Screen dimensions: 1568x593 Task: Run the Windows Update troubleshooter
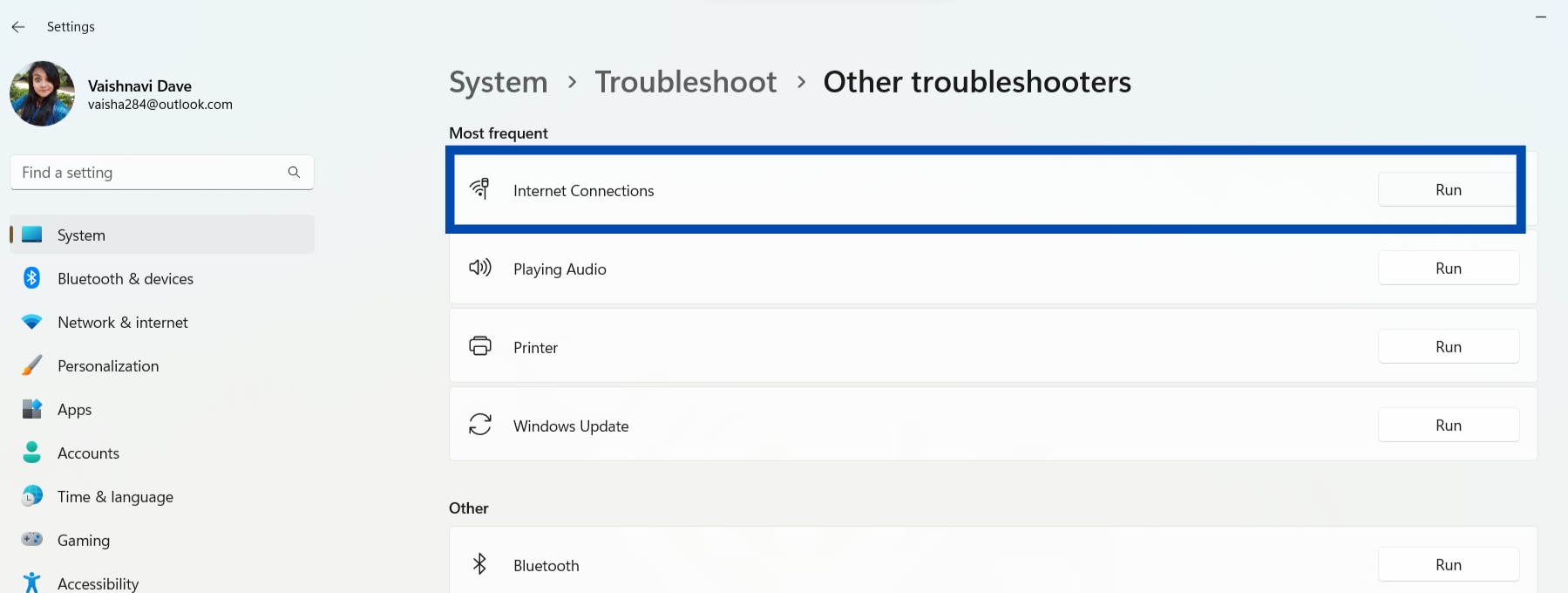coord(1448,426)
